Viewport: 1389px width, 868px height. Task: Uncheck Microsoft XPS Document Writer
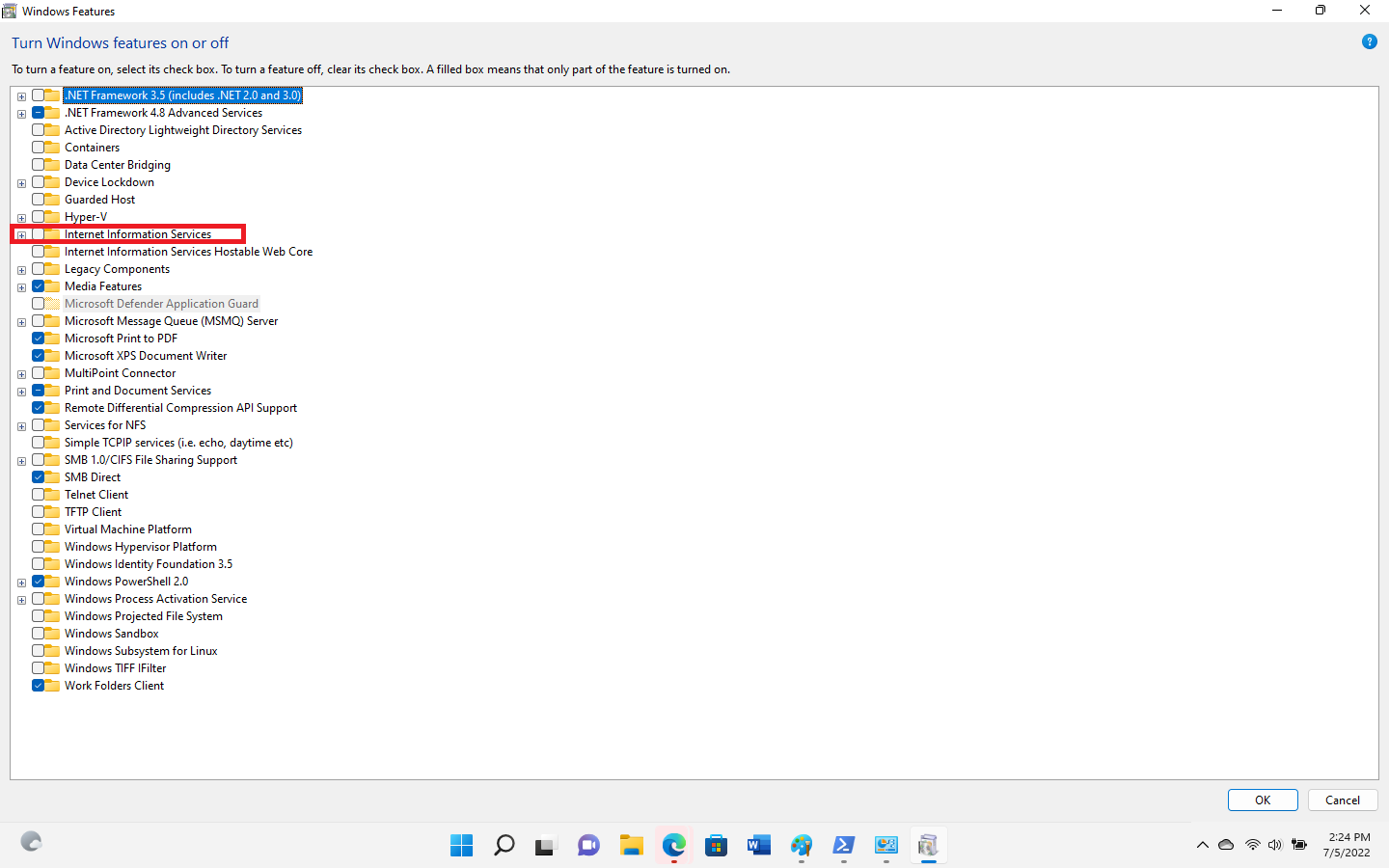tap(38, 356)
